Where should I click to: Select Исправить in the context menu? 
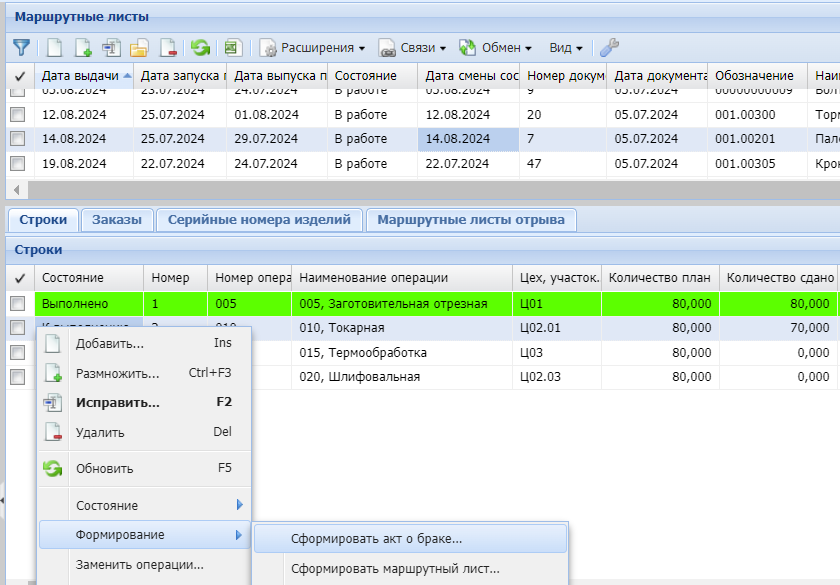[118, 403]
